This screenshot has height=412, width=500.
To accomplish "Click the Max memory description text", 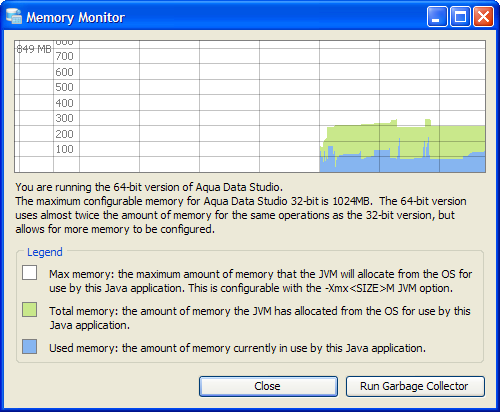I will [261, 281].
